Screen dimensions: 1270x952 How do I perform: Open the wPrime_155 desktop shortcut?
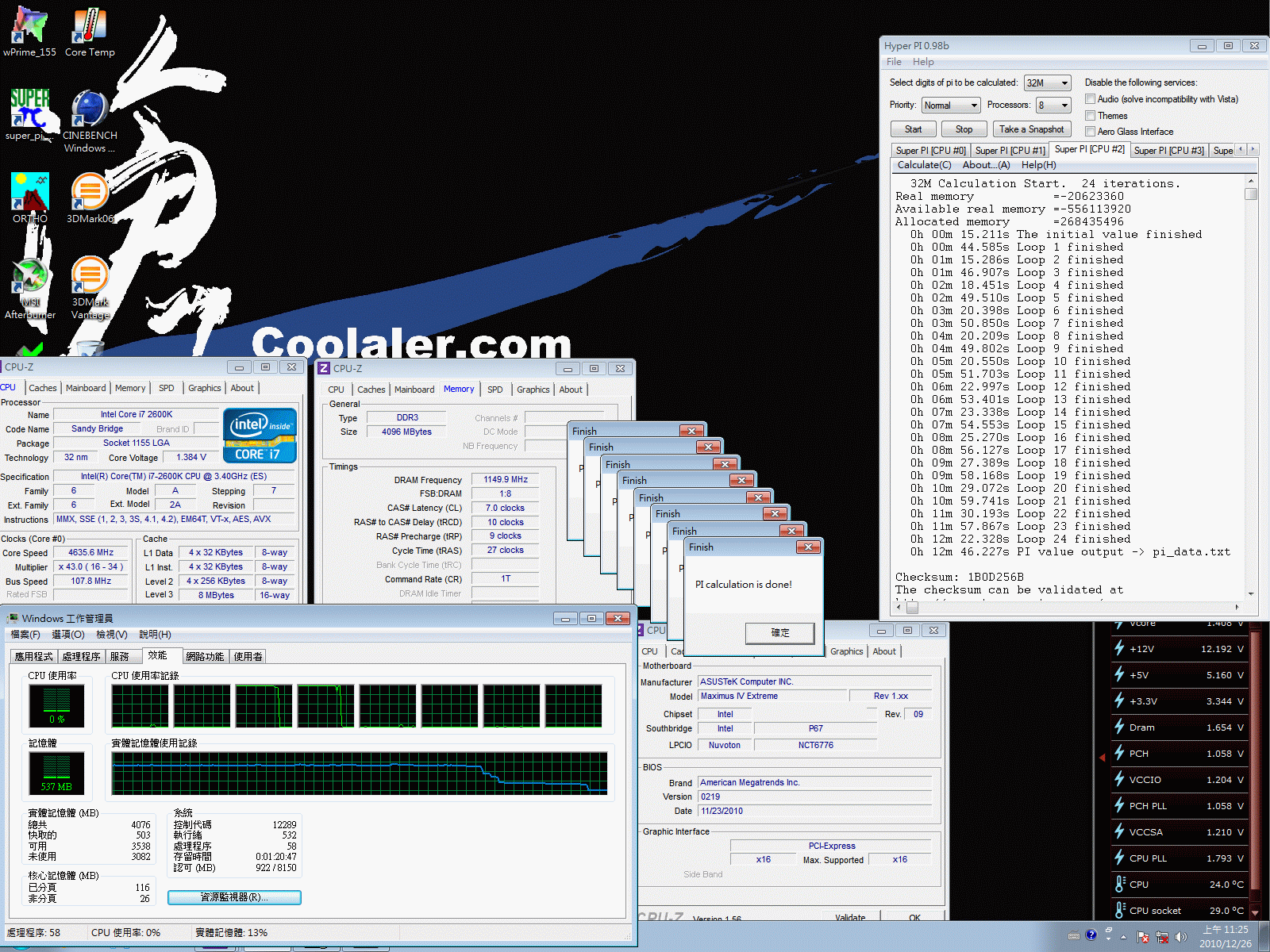tap(29, 32)
